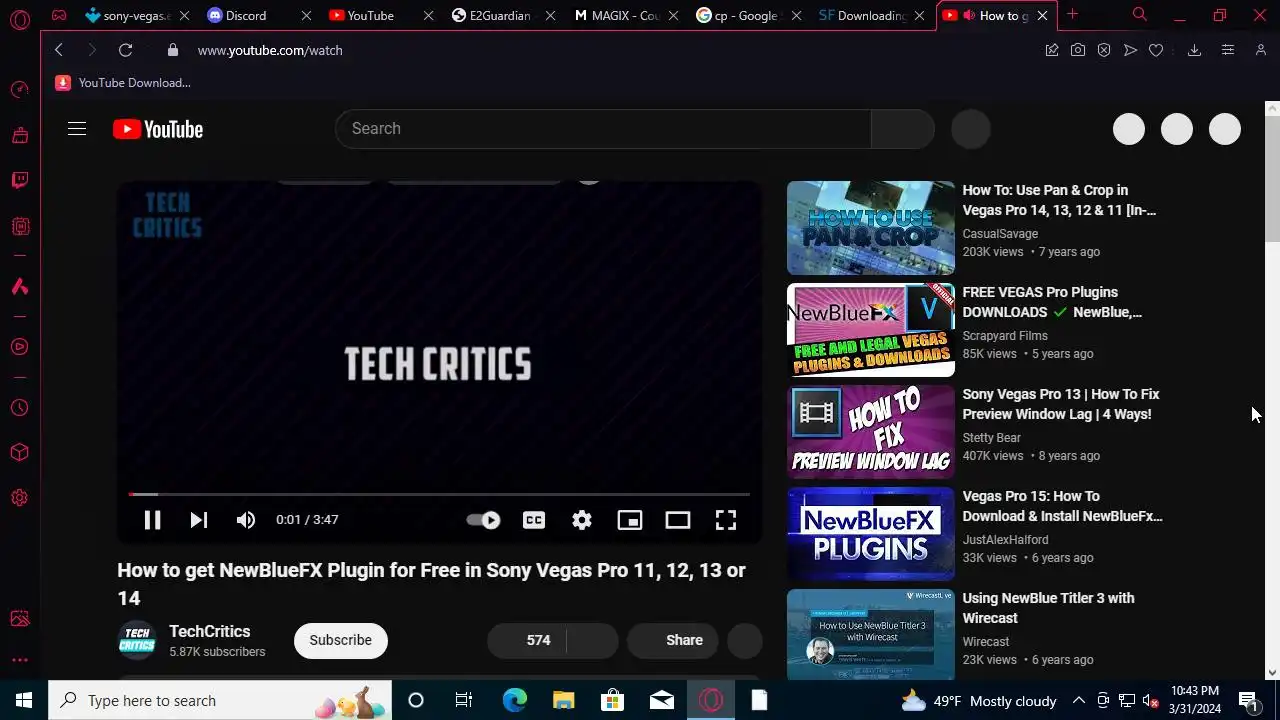Open the Player icon in sidebar

coord(20,347)
